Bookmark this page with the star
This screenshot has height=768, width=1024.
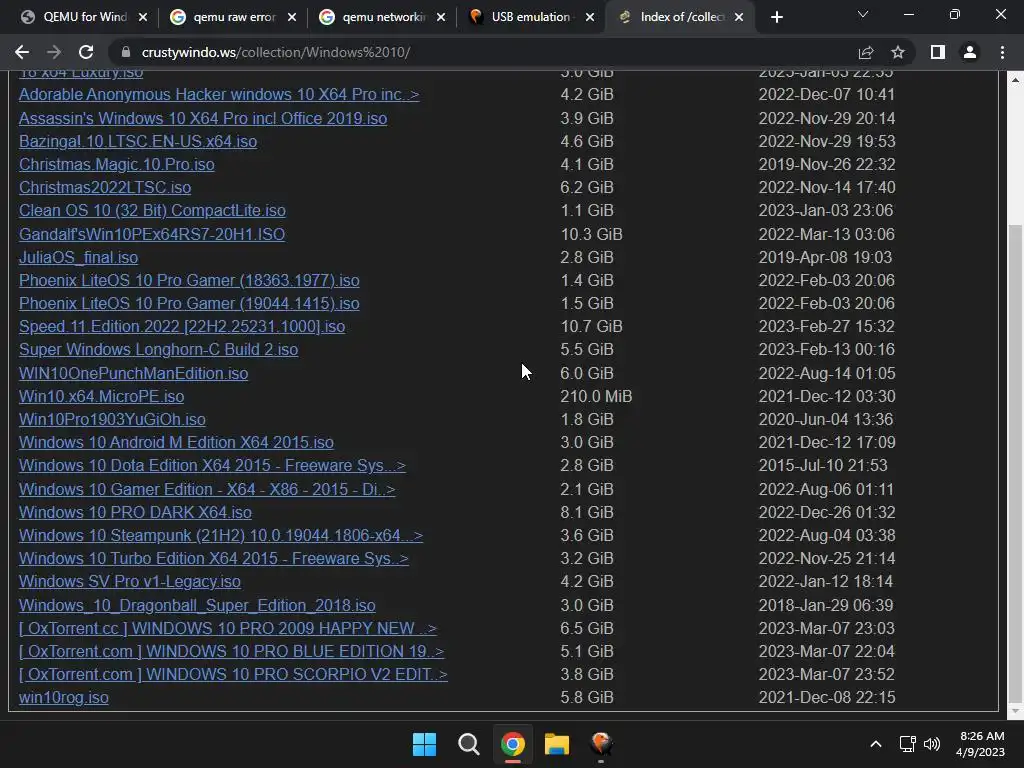(898, 52)
